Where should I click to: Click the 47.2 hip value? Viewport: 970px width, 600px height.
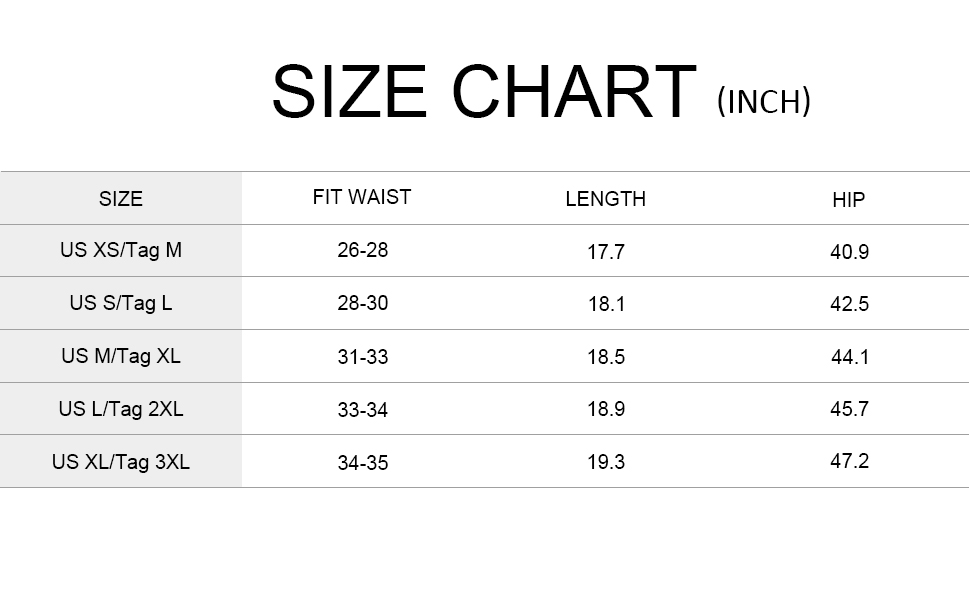coord(849,461)
